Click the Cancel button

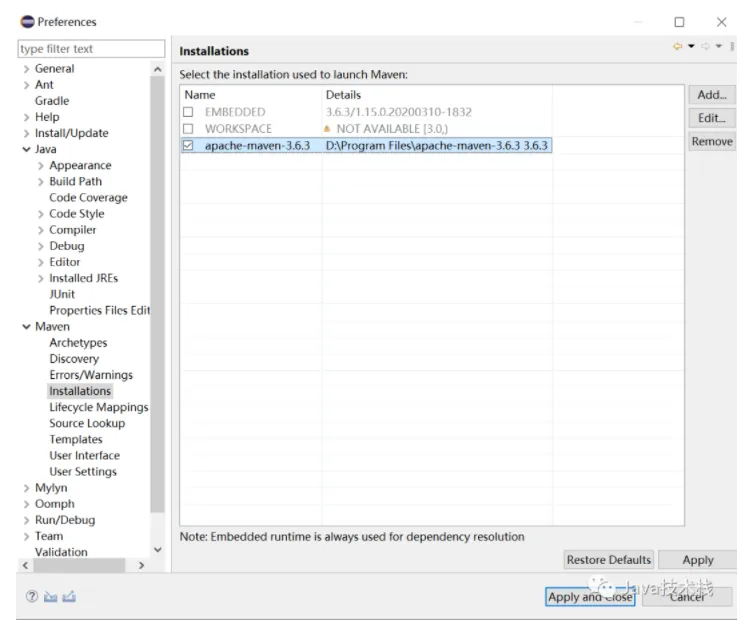[687, 597]
